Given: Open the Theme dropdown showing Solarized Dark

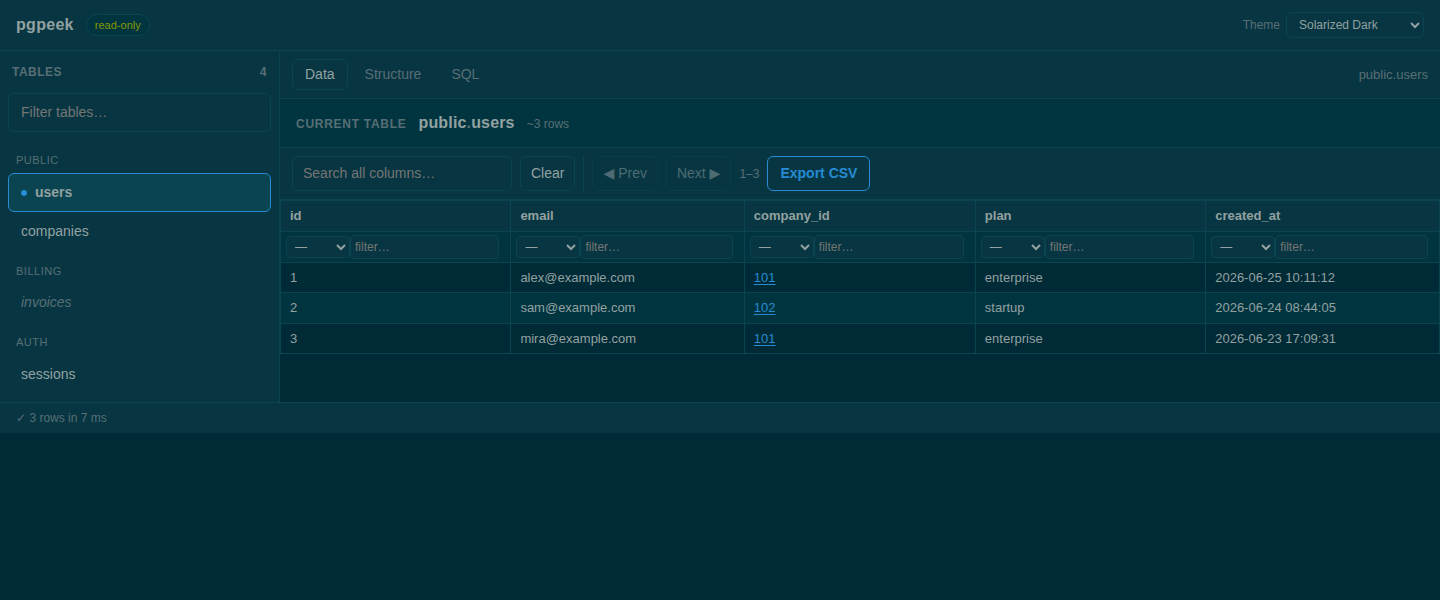Looking at the screenshot, I should tap(1354, 25).
